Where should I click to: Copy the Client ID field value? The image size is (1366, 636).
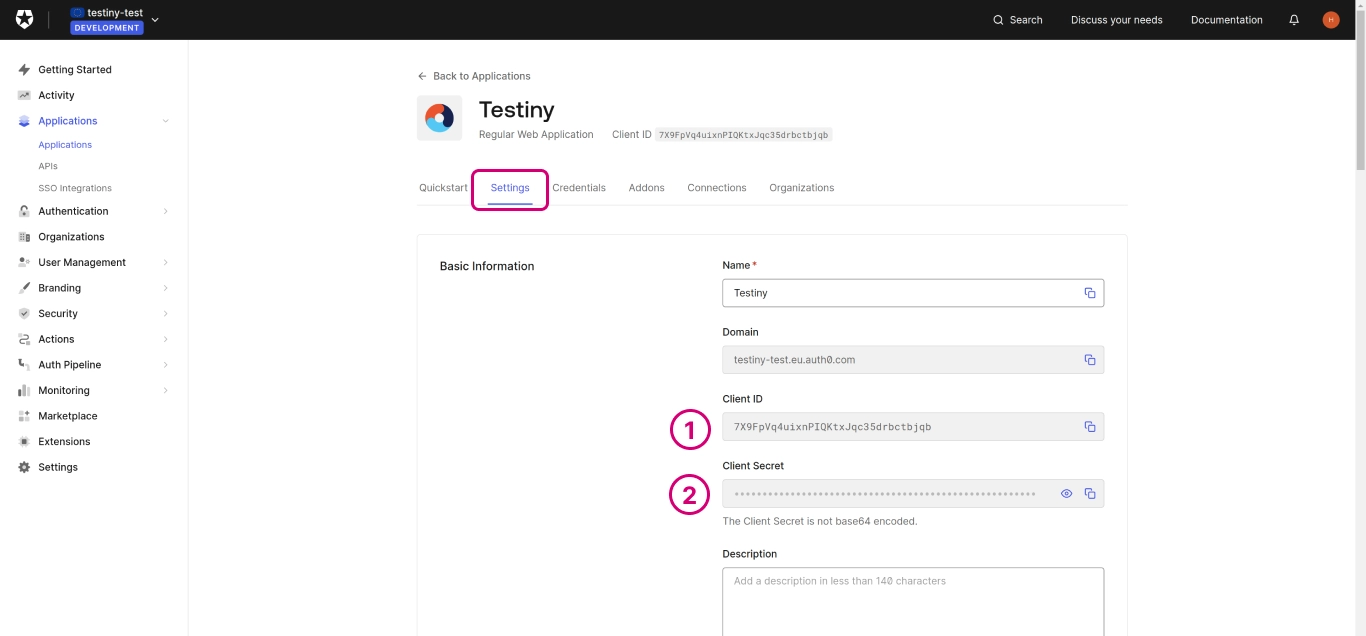pyautogui.click(x=1089, y=427)
